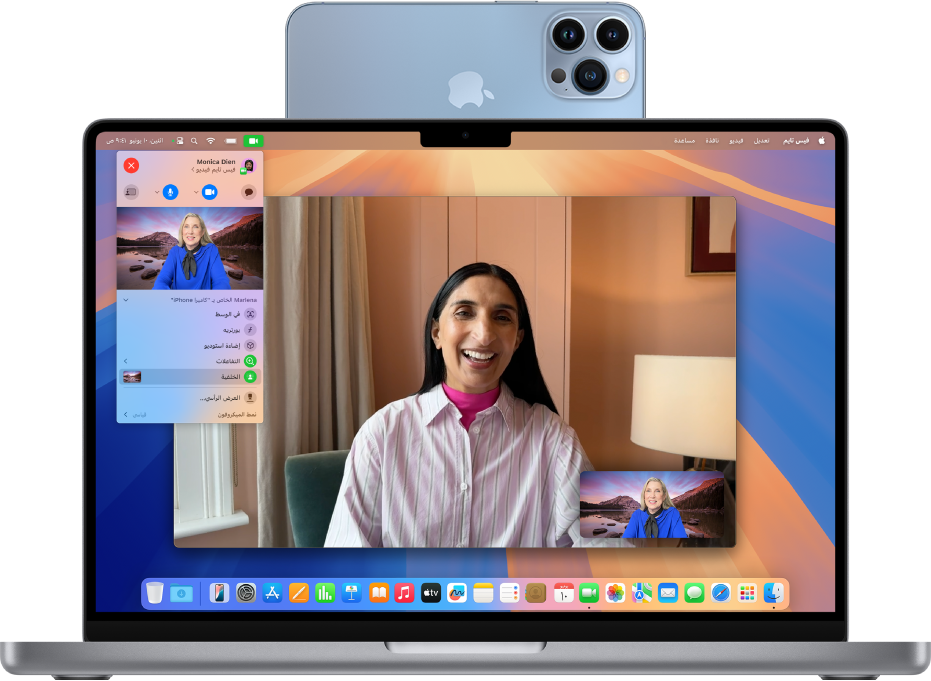Expand the Reactions (التفاعلات) submenu

pos(125,361)
